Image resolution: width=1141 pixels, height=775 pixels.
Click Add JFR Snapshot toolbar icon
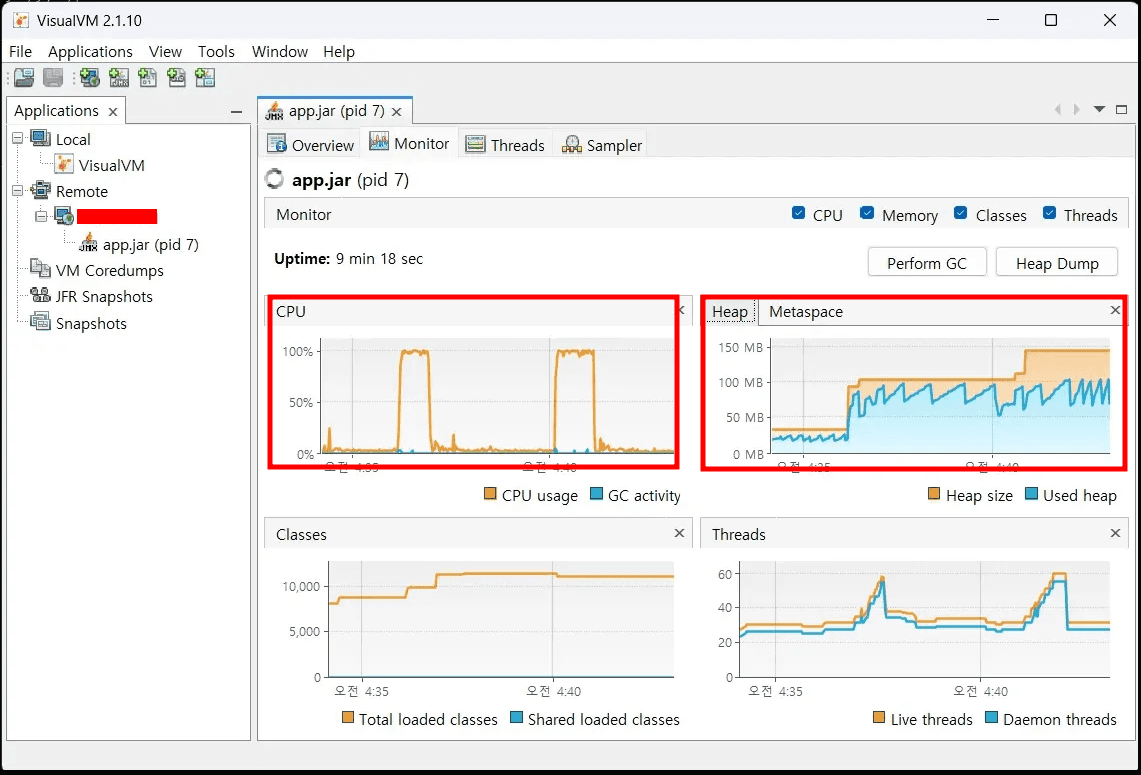point(177,78)
